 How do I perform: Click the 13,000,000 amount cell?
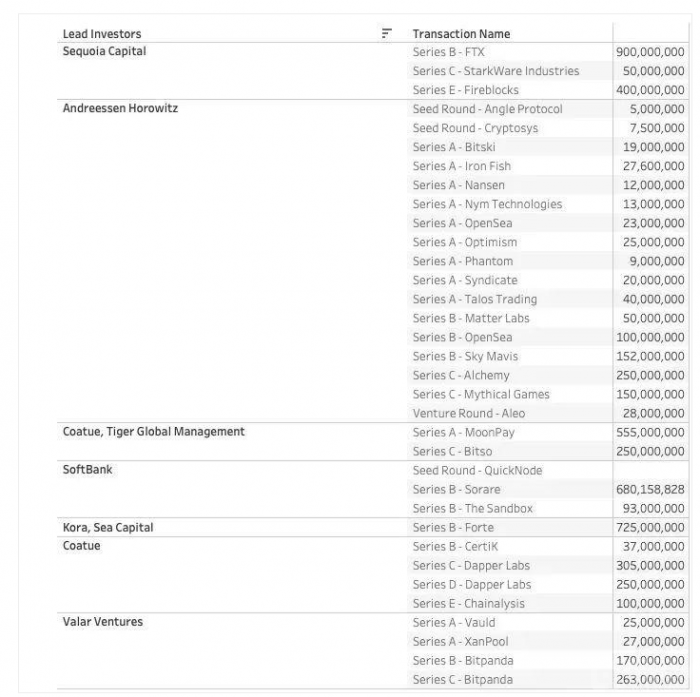[654, 204]
